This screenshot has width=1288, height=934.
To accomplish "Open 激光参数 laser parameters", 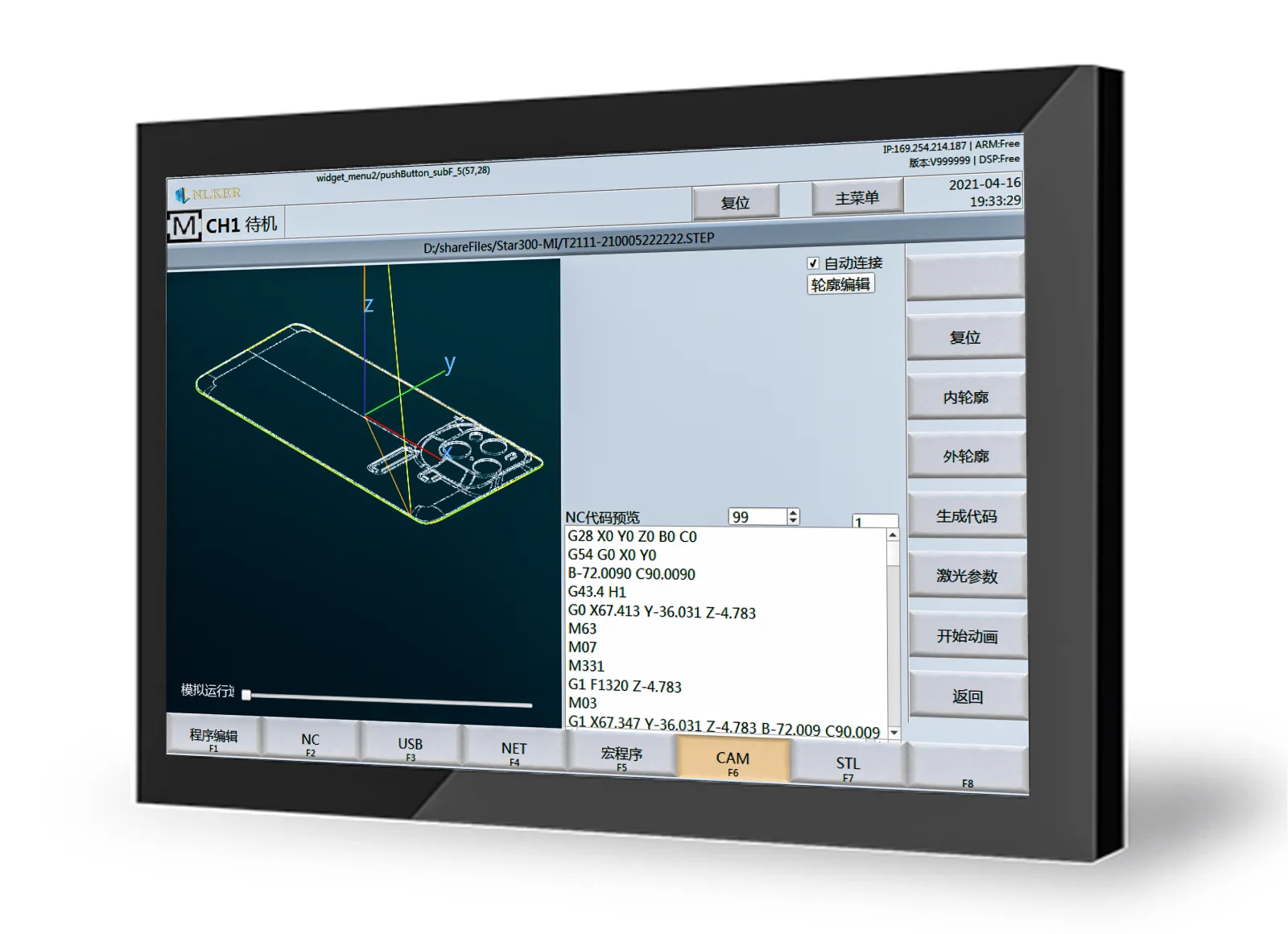I will (x=968, y=576).
